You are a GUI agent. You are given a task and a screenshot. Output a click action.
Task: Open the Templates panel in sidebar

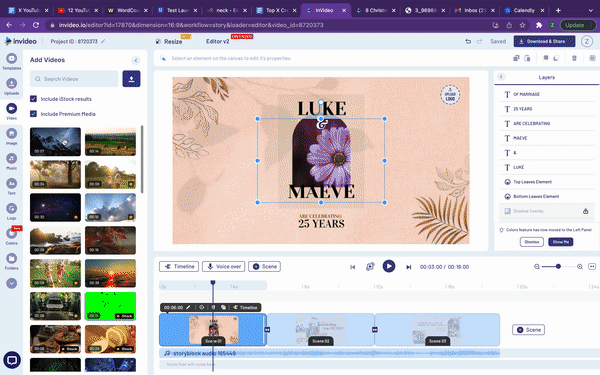[11, 61]
